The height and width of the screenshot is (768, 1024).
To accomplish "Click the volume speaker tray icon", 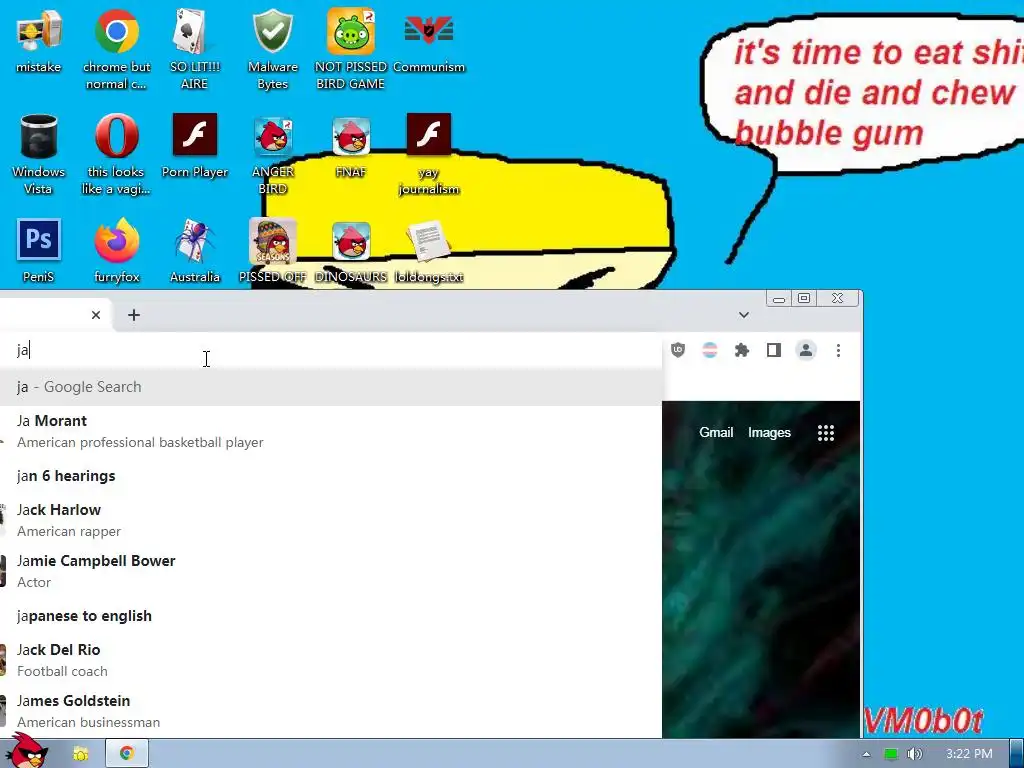I will pyautogui.click(x=915, y=754).
